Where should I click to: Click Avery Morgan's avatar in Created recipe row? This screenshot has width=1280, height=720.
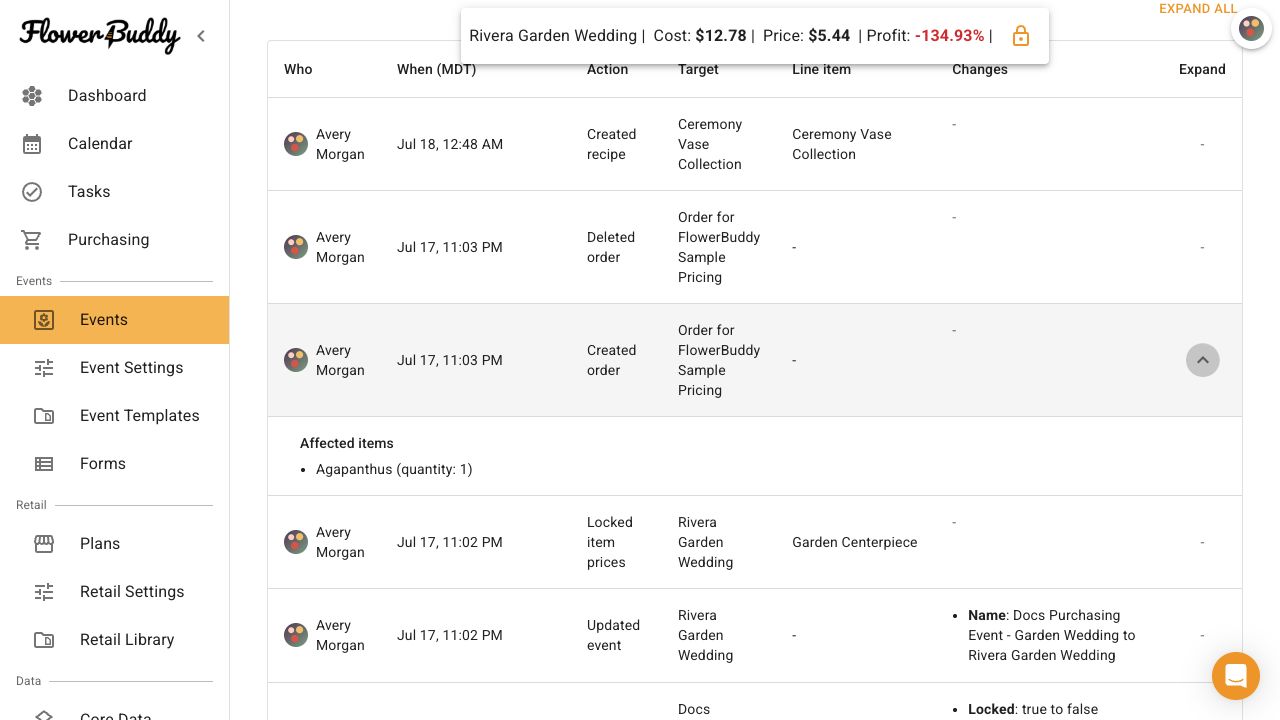[296, 144]
